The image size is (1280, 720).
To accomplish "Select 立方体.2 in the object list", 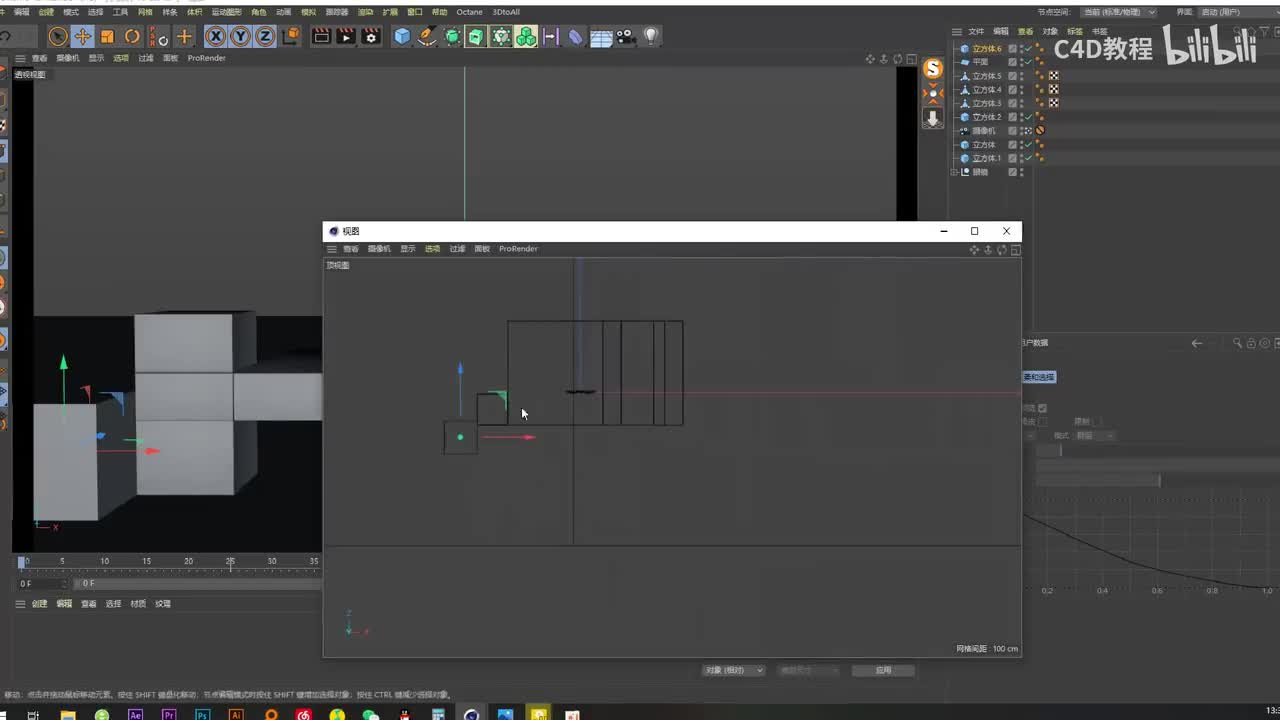I will (986, 117).
